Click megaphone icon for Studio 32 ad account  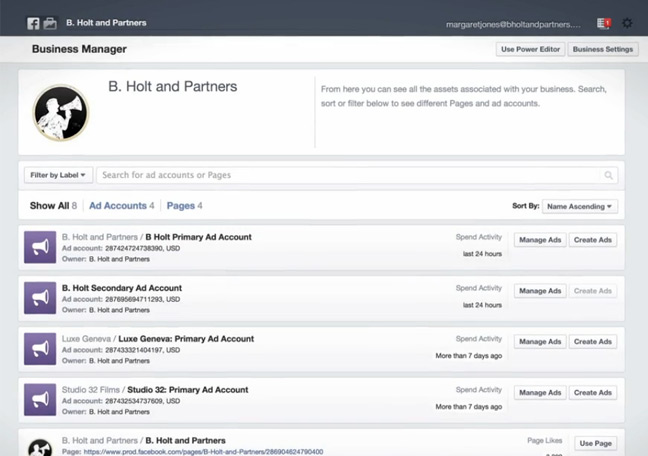coord(40,400)
